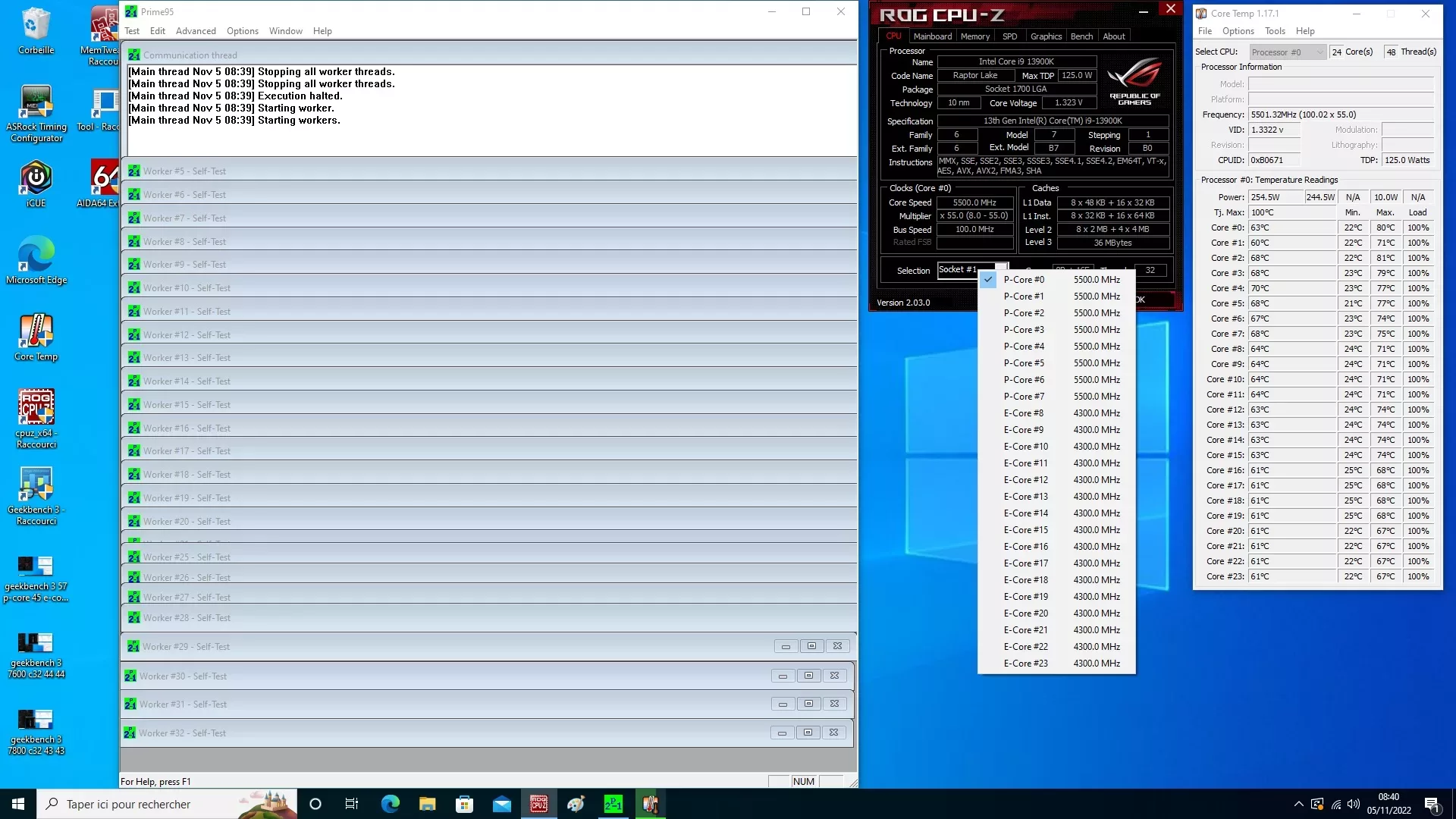Open the Geekbench 3 Raccourci desktop icon

(x=36, y=495)
